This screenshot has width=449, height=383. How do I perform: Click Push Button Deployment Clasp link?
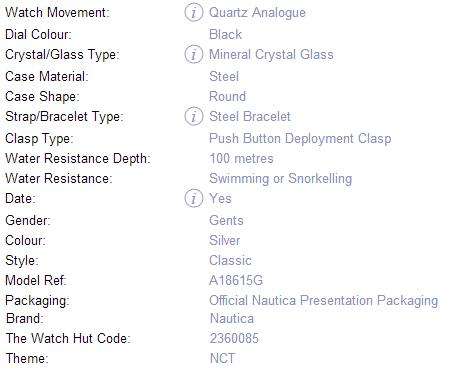point(300,139)
